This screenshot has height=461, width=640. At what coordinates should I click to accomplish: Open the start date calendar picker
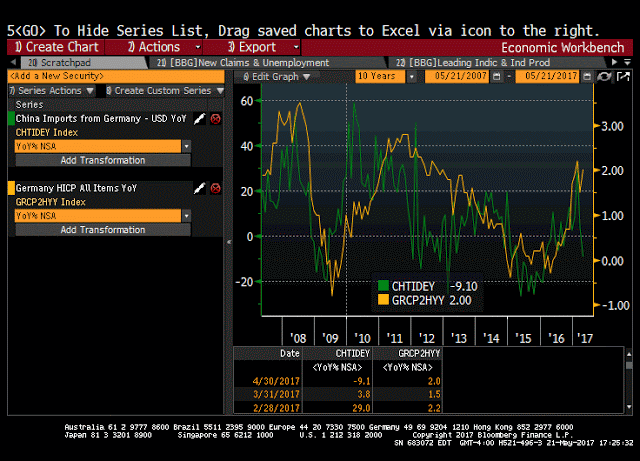point(497,76)
